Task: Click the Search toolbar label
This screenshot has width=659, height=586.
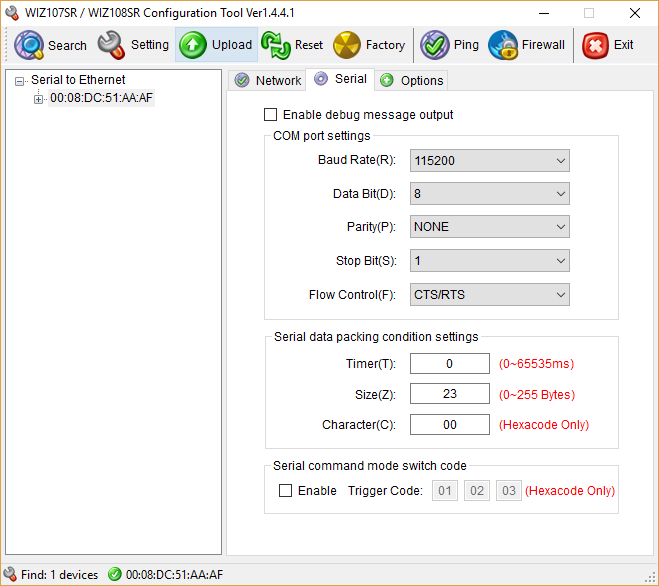Action: pos(67,45)
